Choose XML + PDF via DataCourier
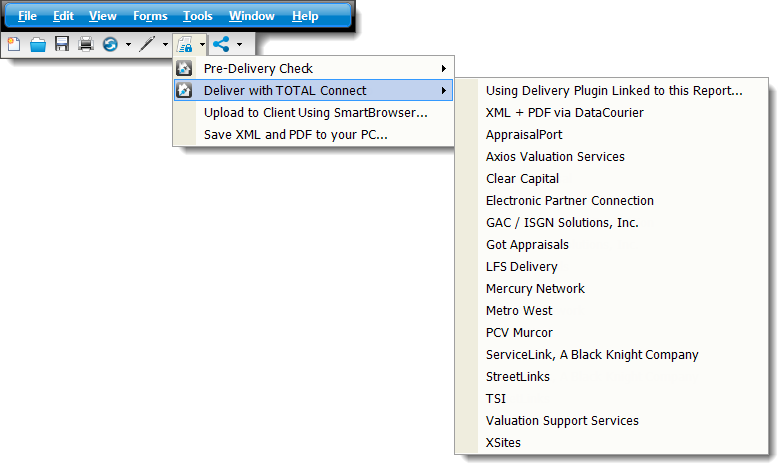 pyautogui.click(x=564, y=113)
